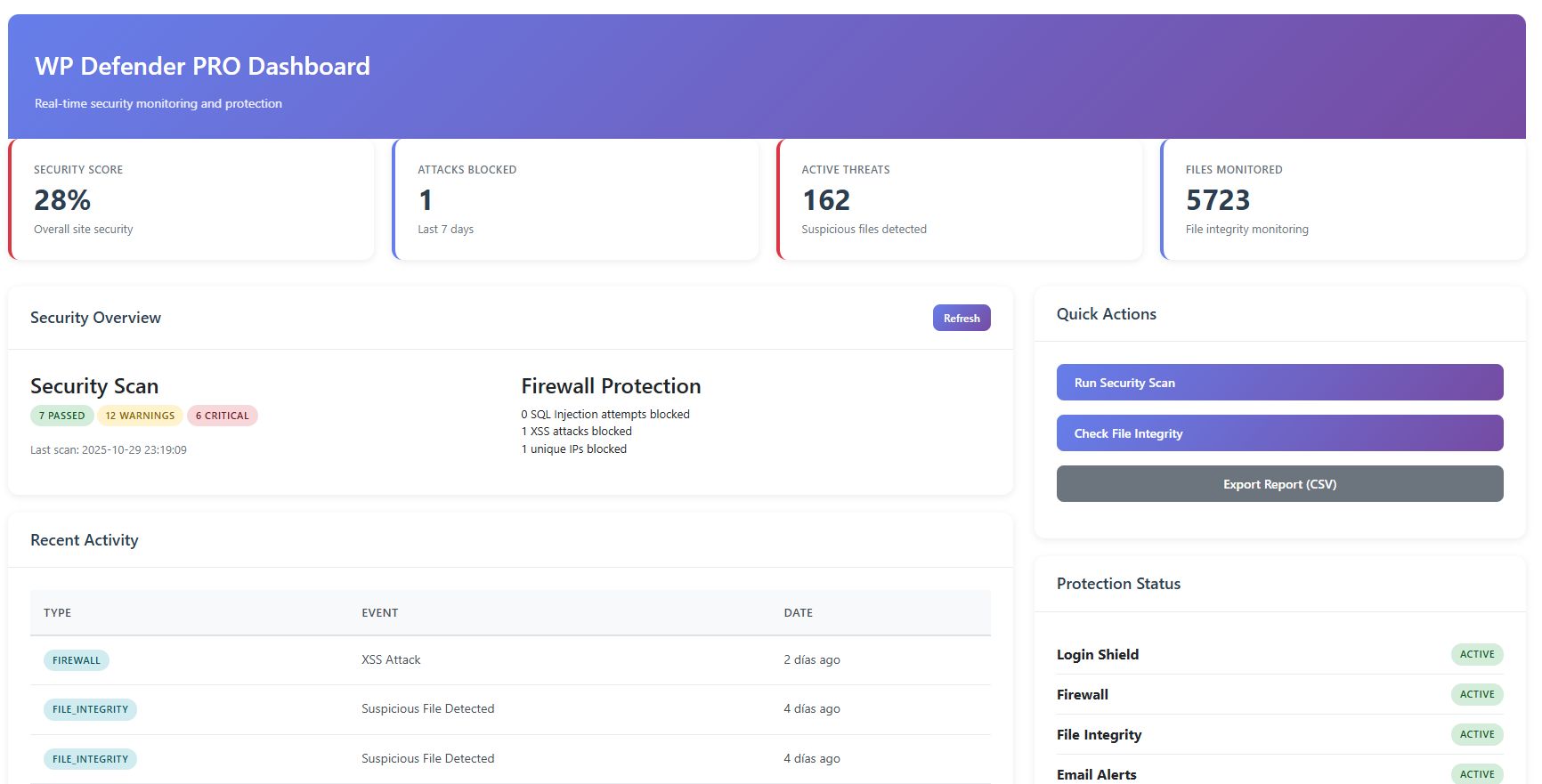Image resolution: width=1542 pixels, height=784 pixels.
Task: Click the 162 active threats number
Action: (826, 200)
